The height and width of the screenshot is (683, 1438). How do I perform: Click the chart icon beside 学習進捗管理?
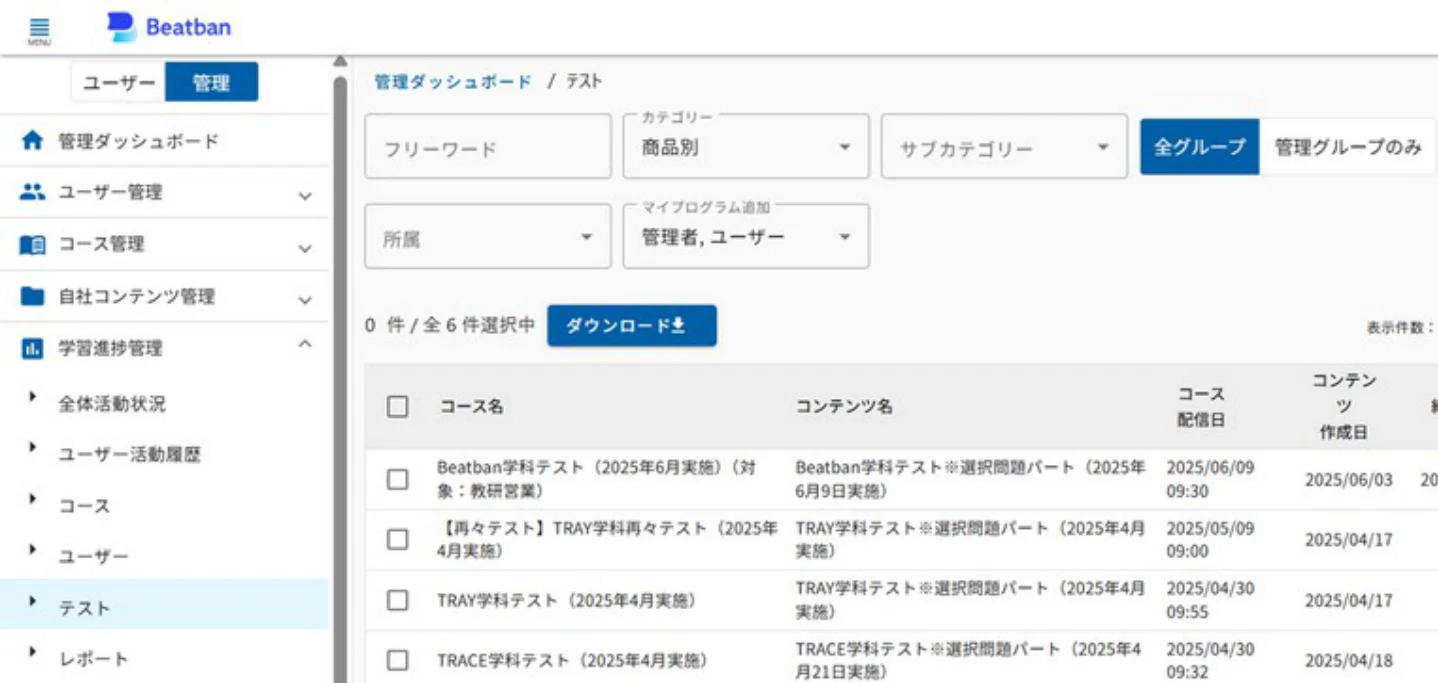pos(33,349)
